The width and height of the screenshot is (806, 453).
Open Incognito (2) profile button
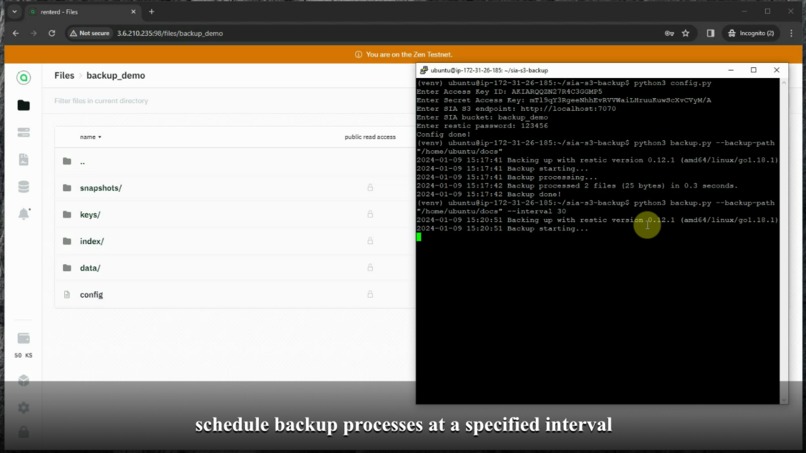[x=751, y=33]
